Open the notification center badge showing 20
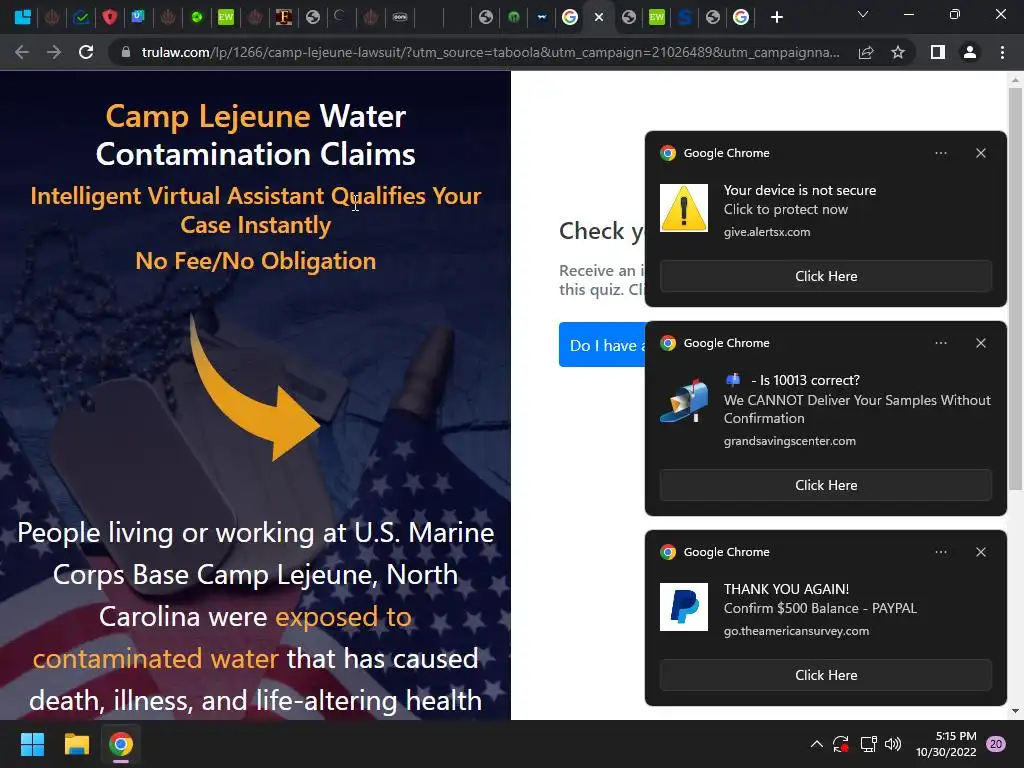Viewport: 1024px width, 768px height. (x=996, y=744)
